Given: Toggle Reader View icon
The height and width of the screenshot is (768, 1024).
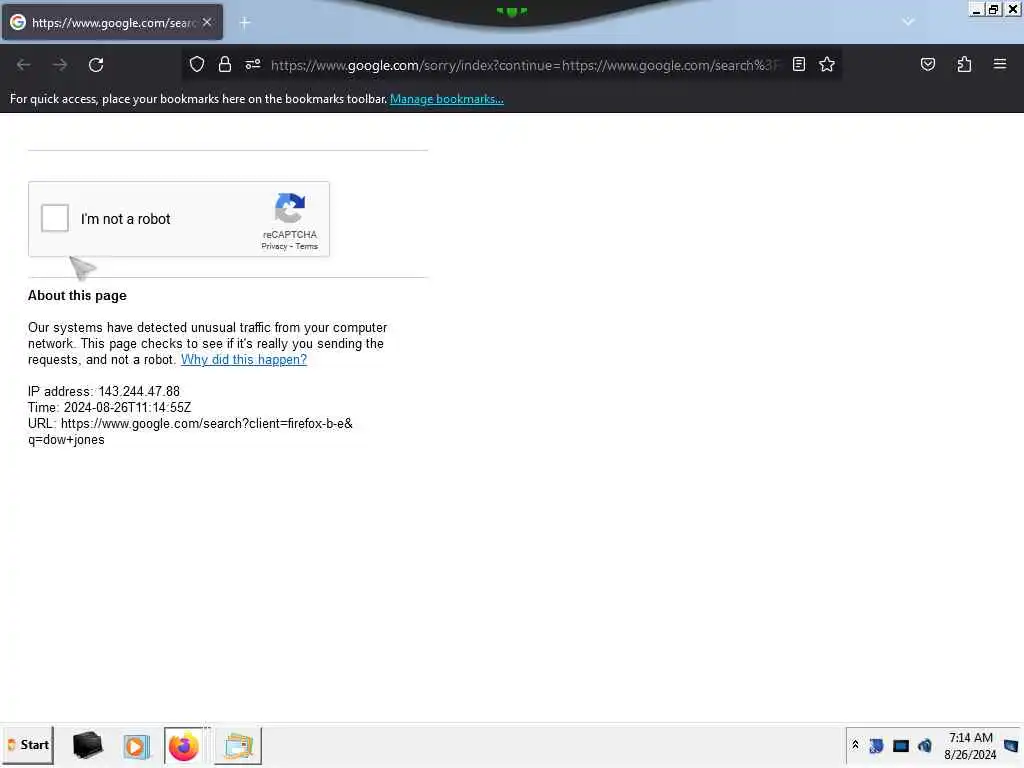Looking at the screenshot, I should [799, 64].
